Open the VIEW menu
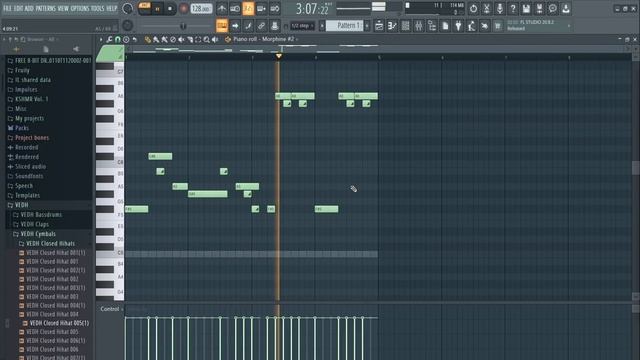The height and width of the screenshot is (360, 640). click(x=63, y=8)
